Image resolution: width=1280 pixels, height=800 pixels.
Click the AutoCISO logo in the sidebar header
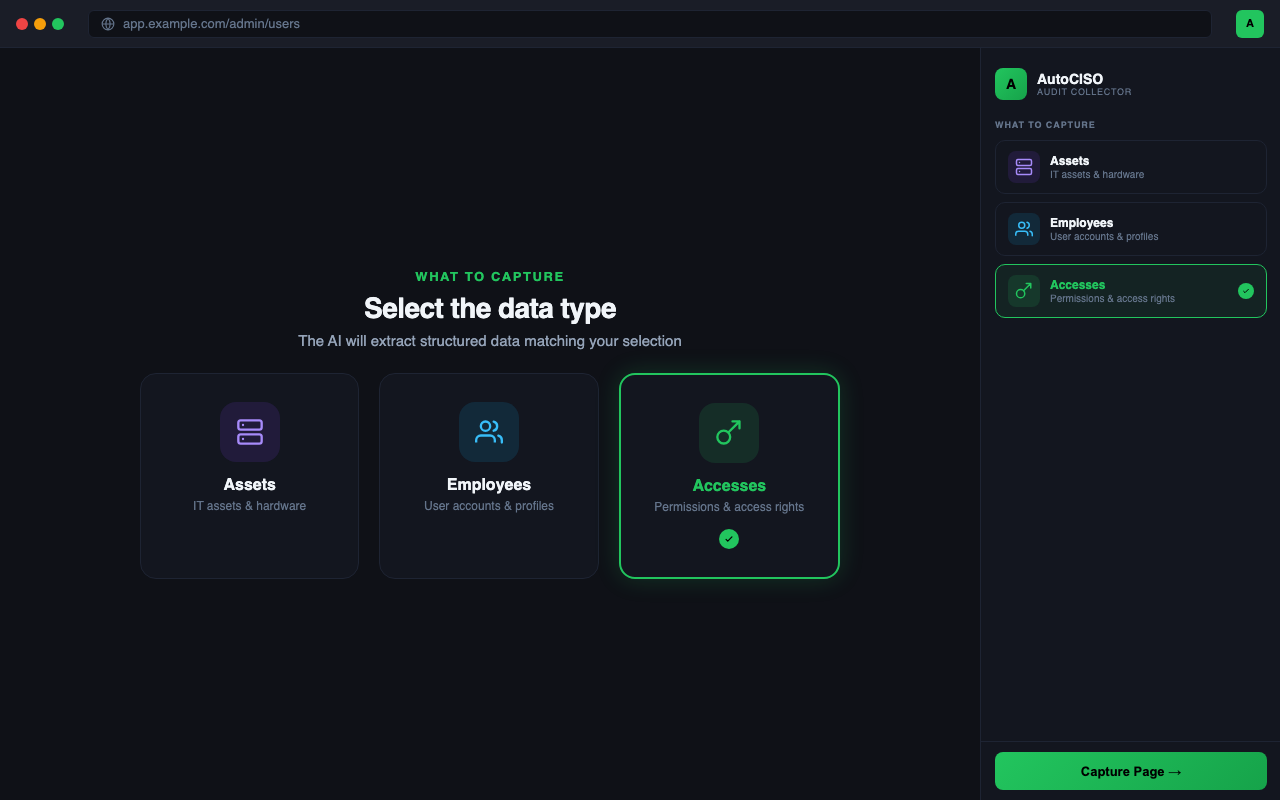click(1011, 84)
